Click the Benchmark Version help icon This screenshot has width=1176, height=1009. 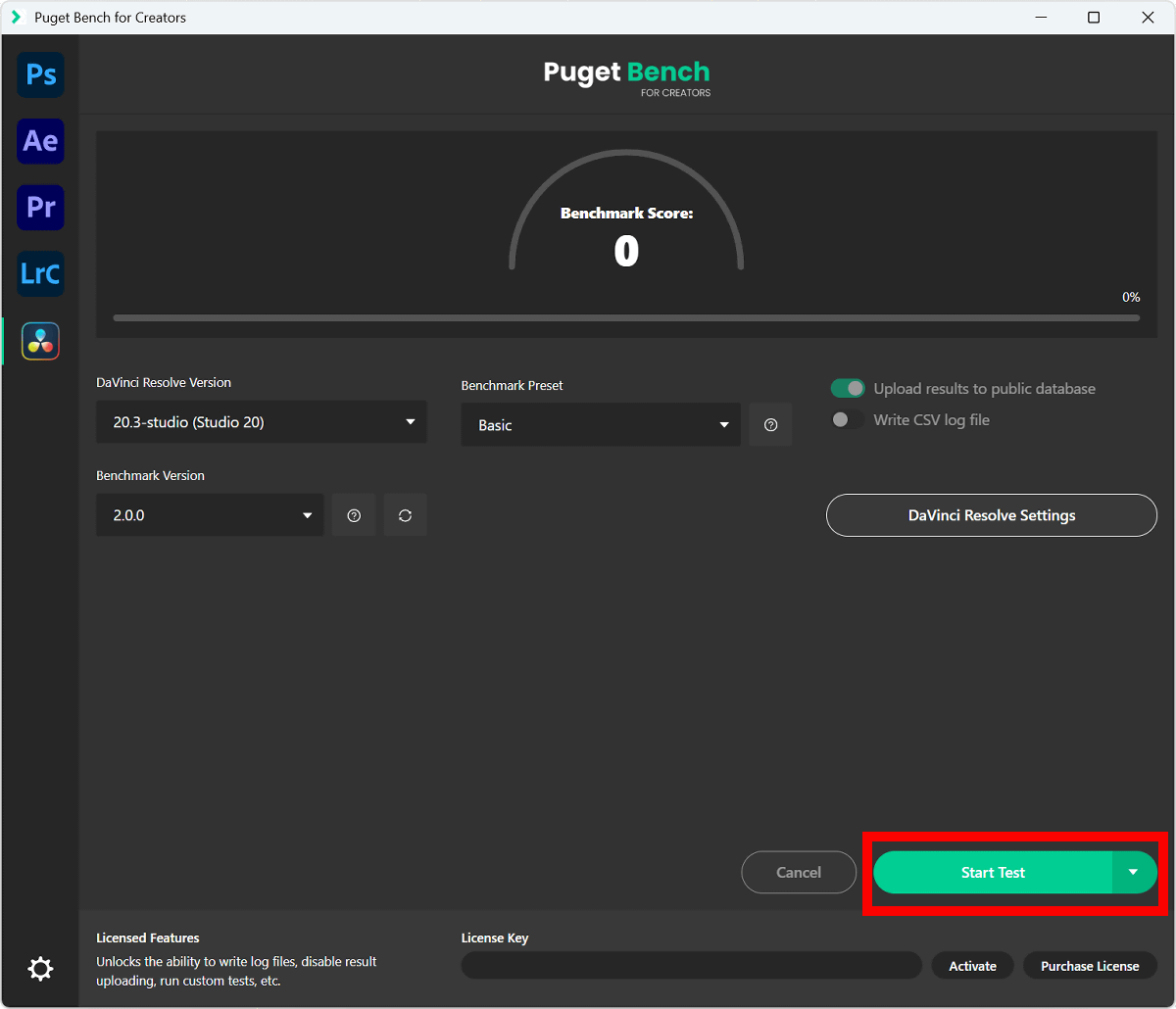pyautogui.click(x=354, y=515)
